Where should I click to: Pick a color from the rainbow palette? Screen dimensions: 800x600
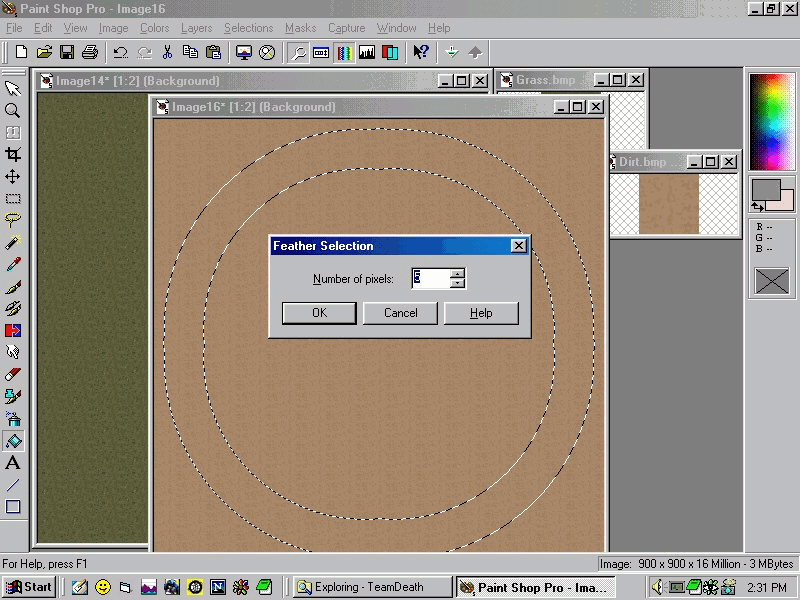[x=771, y=118]
